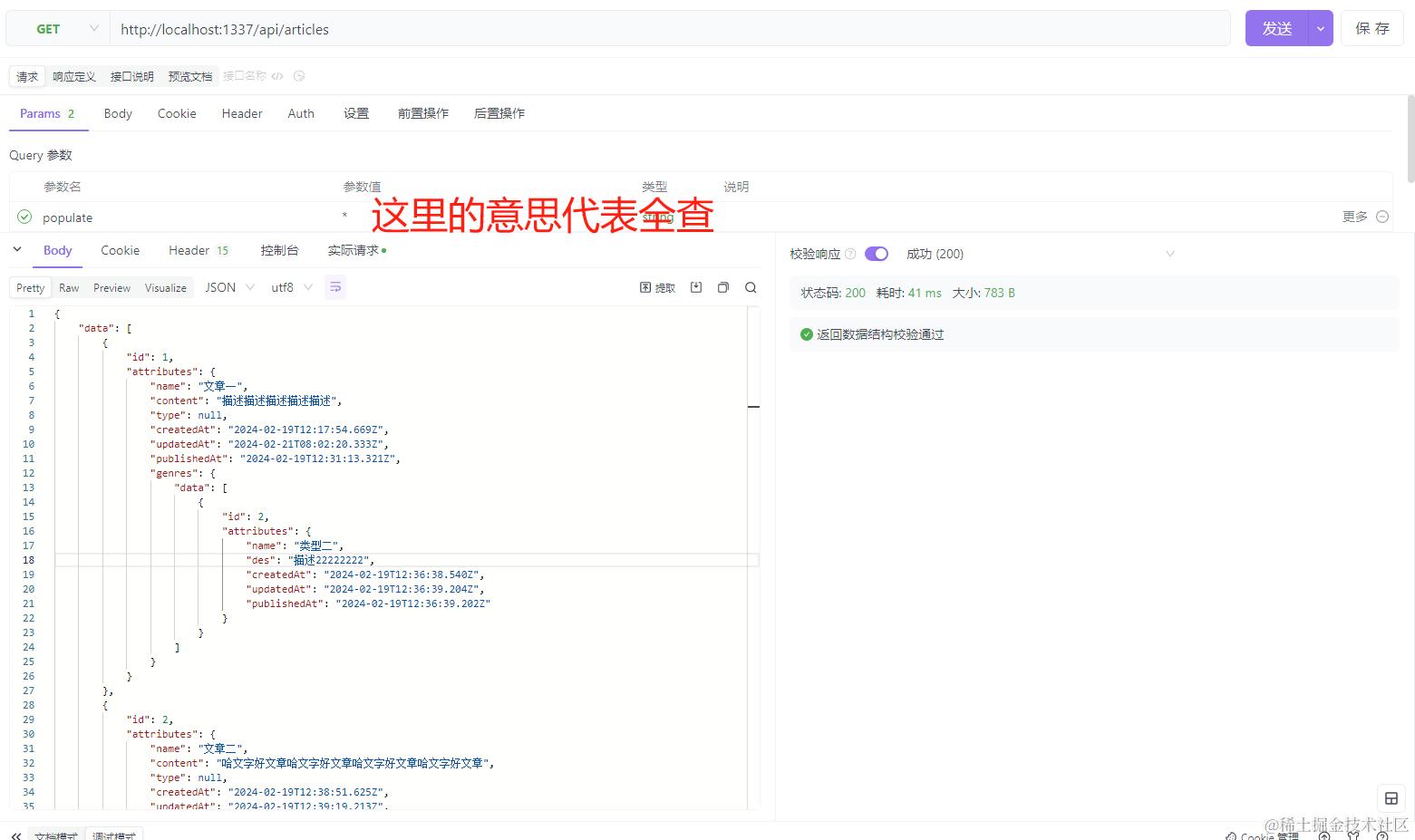Select the Raw view mode
Viewport: 1415px width, 840px height.
[x=69, y=288]
